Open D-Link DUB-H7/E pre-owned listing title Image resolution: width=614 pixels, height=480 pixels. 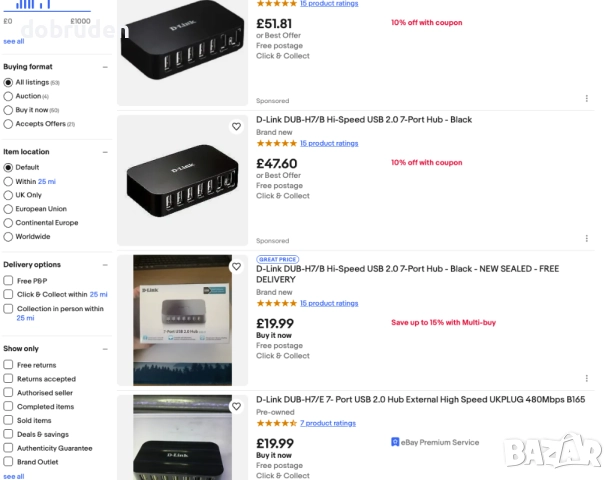point(420,399)
